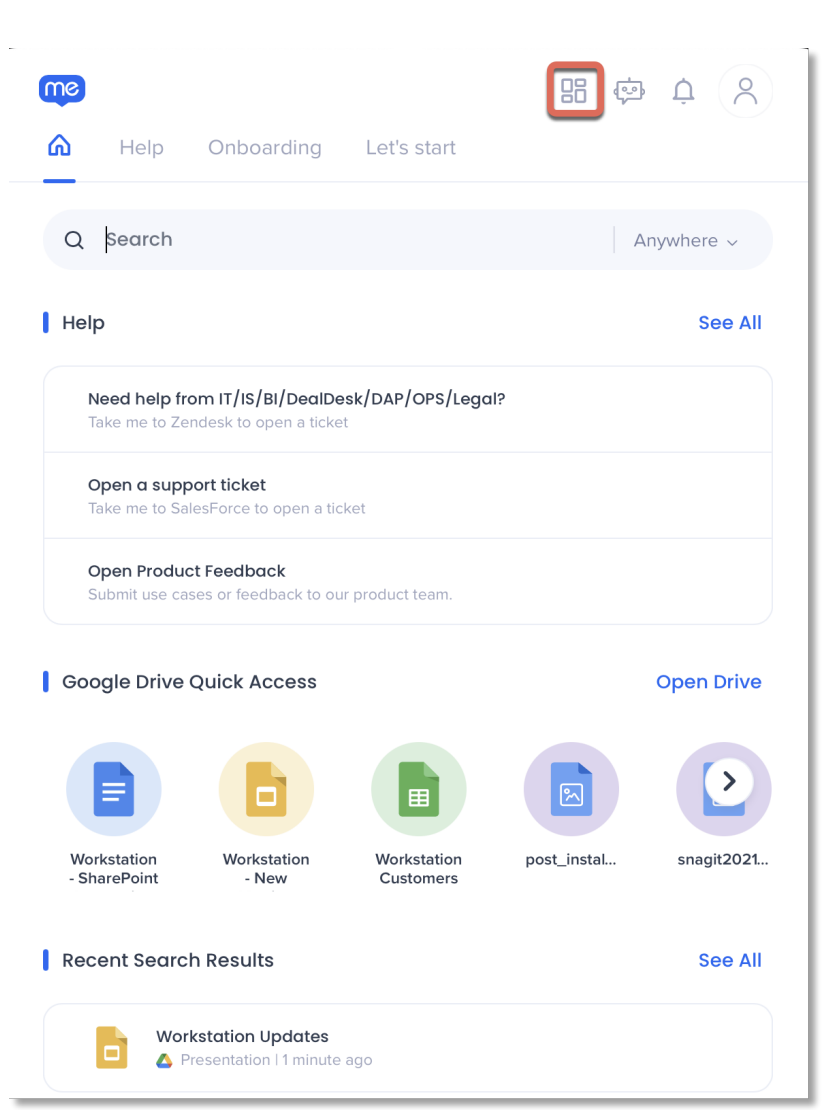The image size is (826, 1110).
Task: Expand more Google Drive files with the arrow
Action: tap(730, 782)
